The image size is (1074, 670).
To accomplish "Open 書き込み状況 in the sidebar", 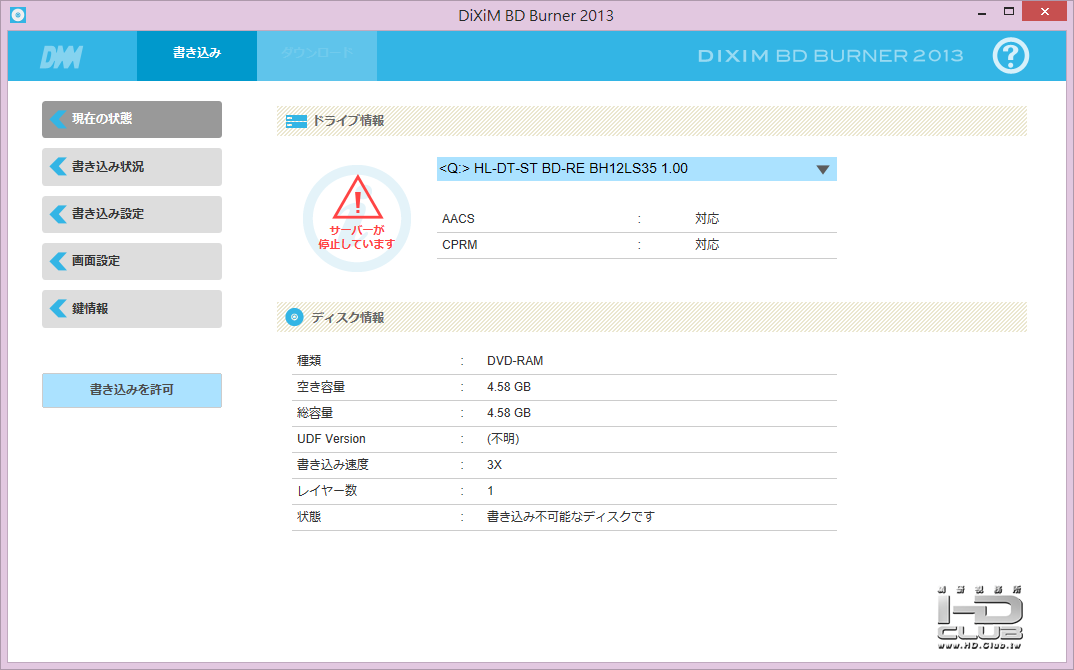I will 132,166.
